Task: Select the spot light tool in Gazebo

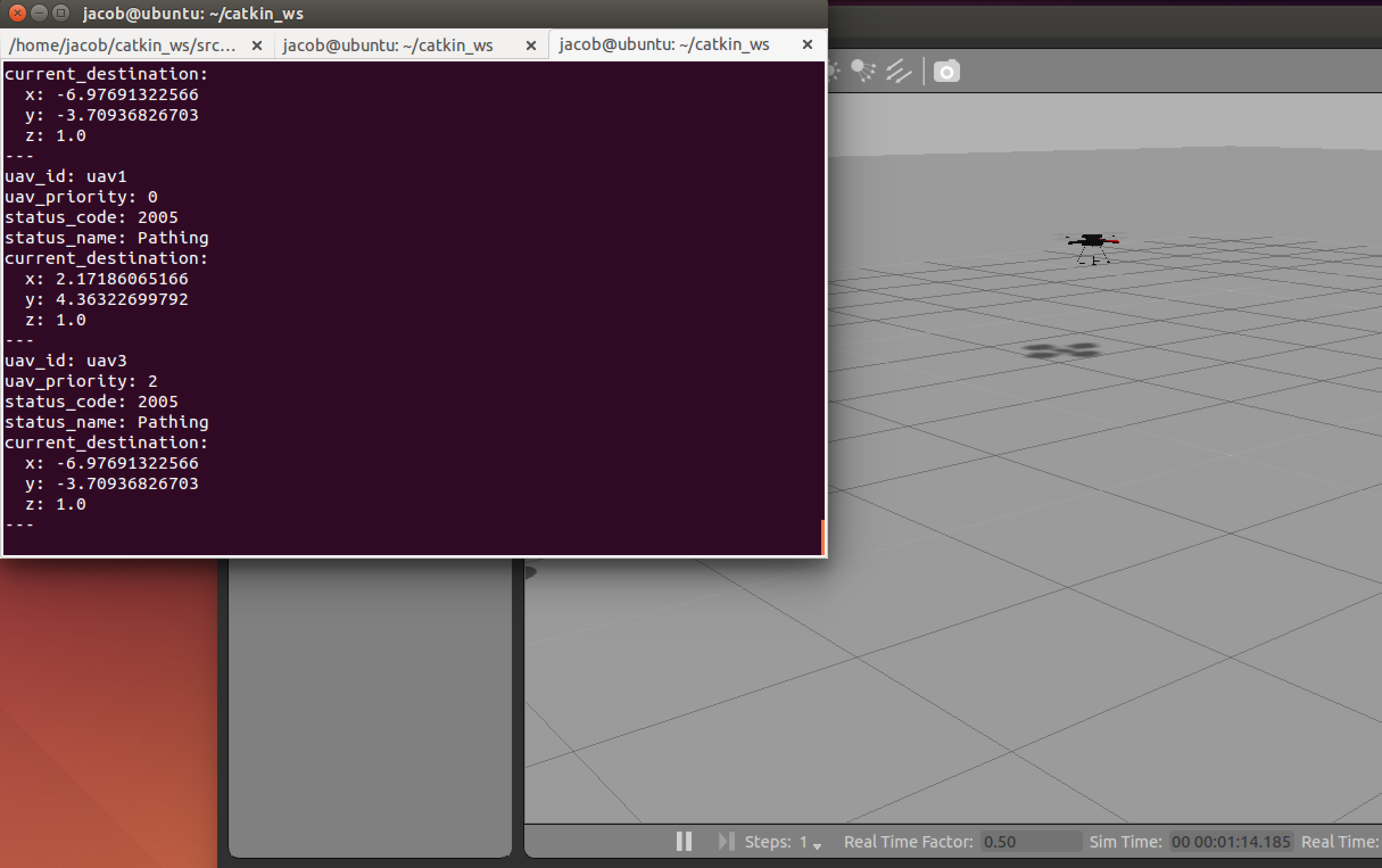Action: (863, 71)
